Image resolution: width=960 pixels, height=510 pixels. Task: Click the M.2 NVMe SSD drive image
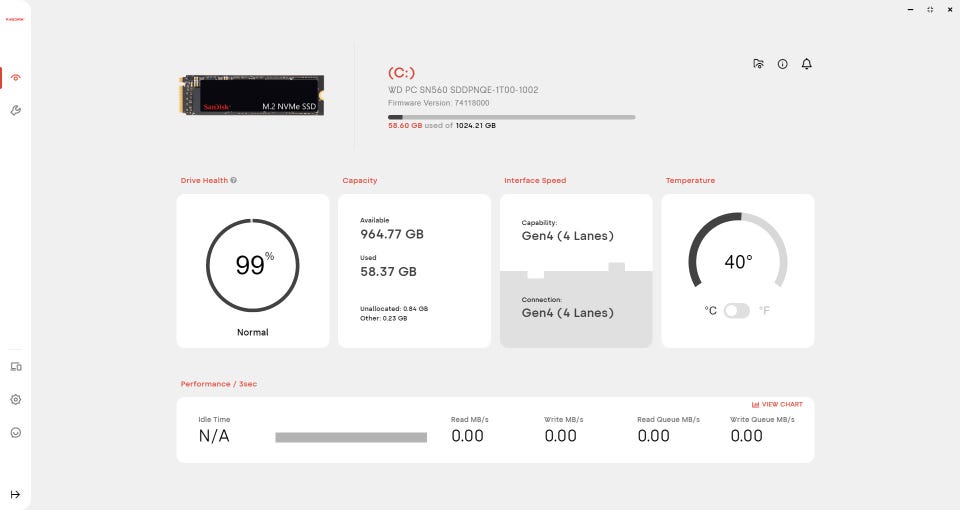[x=252, y=94]
